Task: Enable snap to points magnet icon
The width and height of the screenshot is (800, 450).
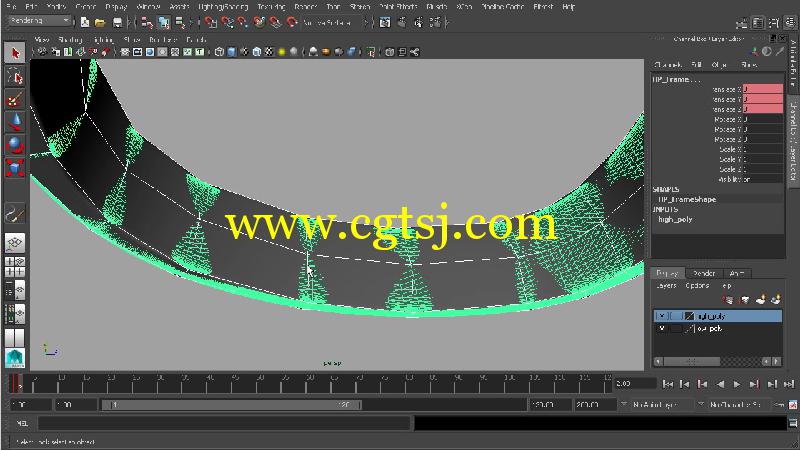Action: pos(242,22)
